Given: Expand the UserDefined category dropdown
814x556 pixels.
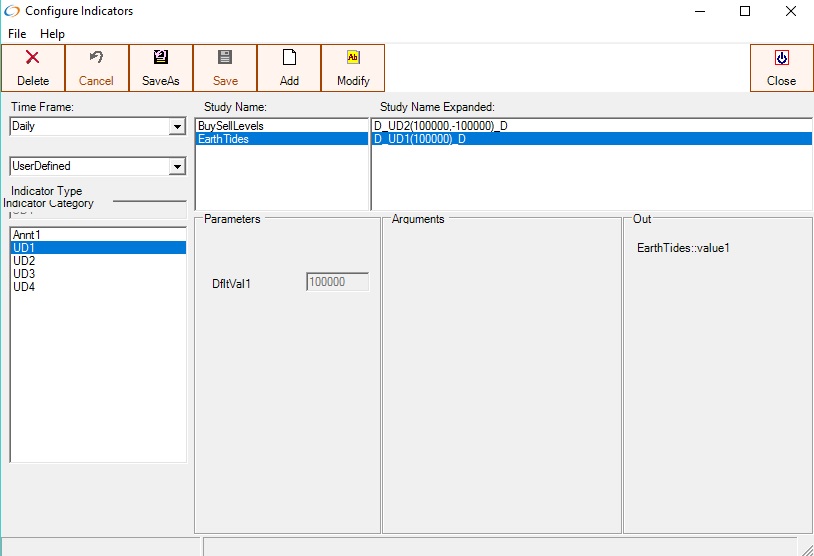Looking at the screenshot, I should tap(178, 166).
